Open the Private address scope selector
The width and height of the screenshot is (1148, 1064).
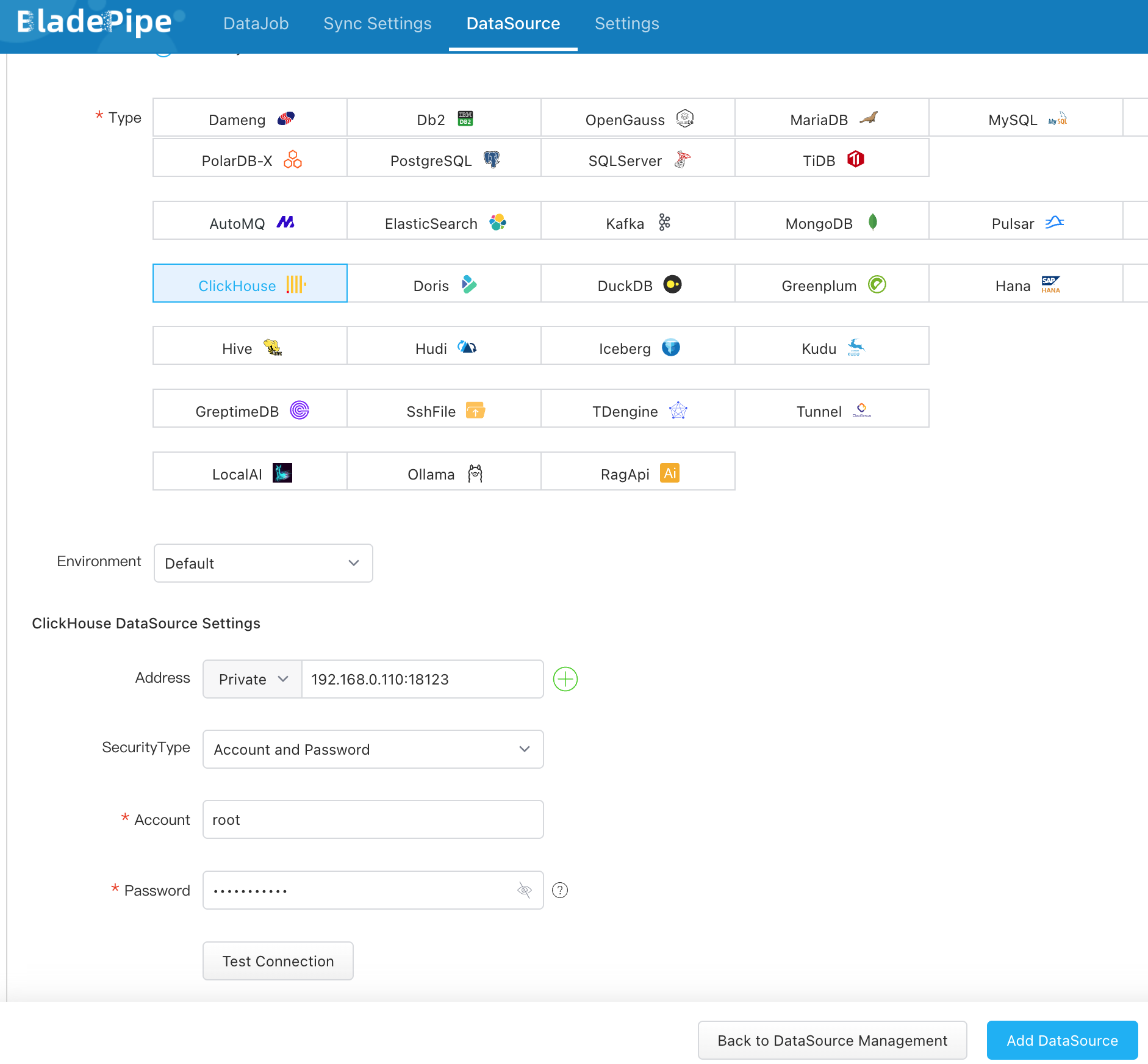(x=251, y=679)
